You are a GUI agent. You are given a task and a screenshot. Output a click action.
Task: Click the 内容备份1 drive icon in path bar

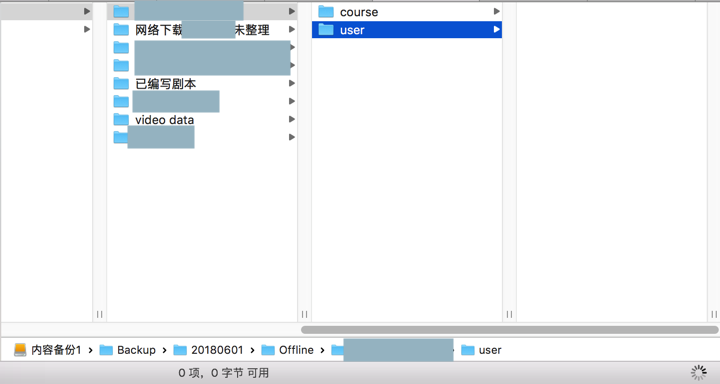point(20,350)
